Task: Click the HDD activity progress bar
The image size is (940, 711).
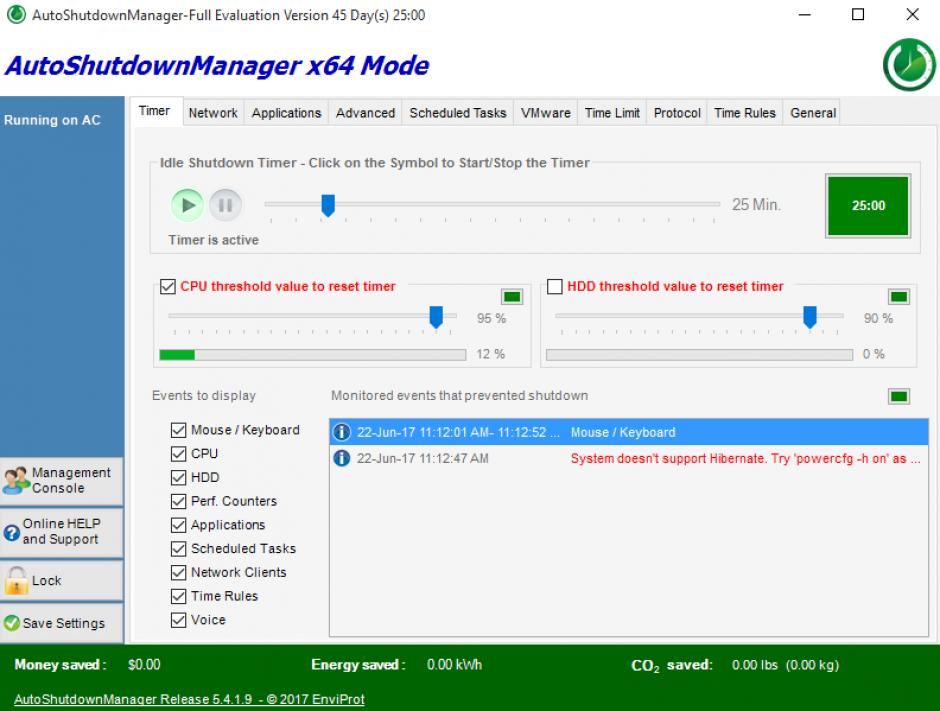Action: pos(699,355)
